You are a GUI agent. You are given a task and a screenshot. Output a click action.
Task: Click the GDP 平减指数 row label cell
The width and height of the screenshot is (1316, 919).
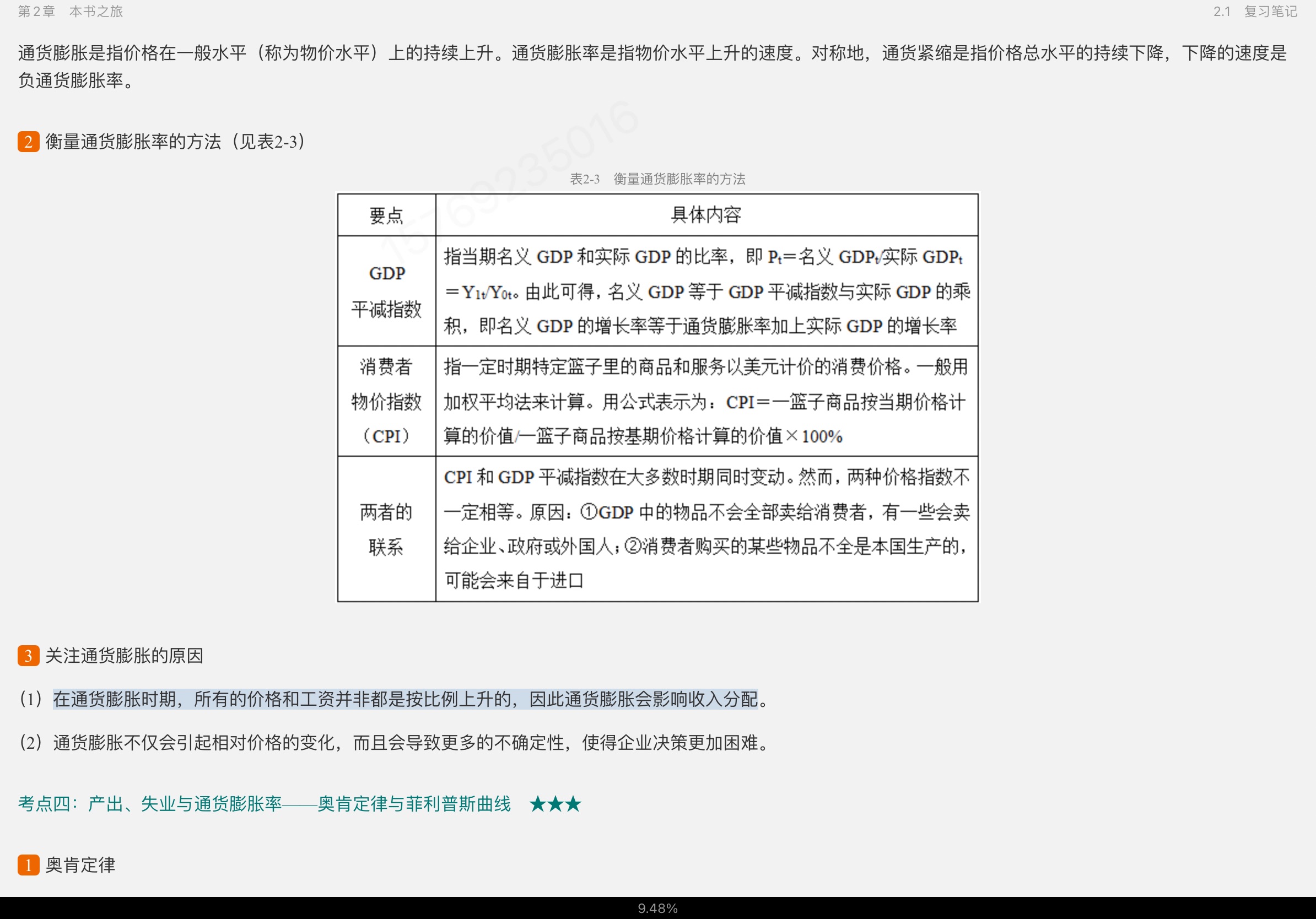(x=386, y=291)
